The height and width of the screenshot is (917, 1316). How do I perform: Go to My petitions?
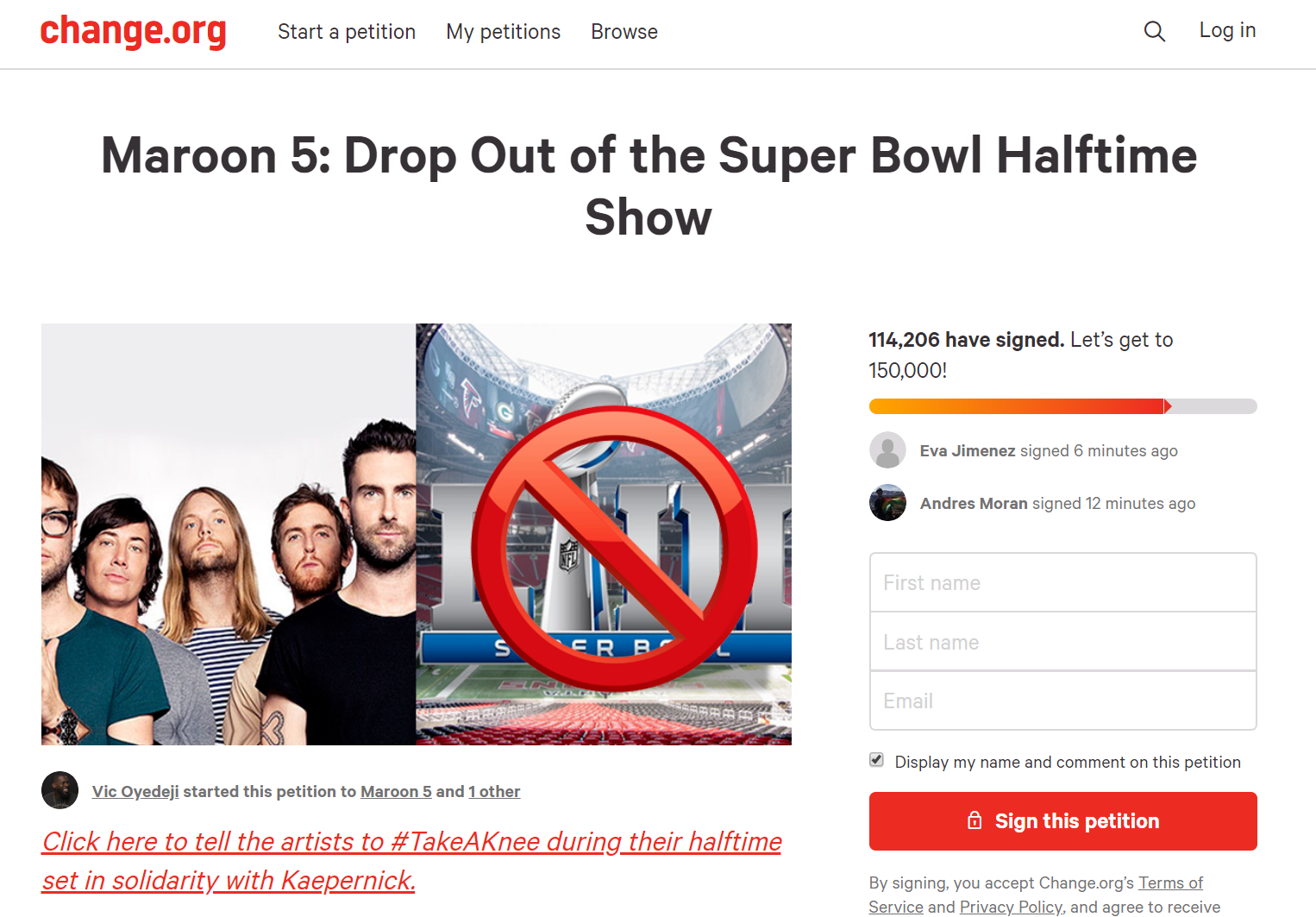(503, 32)
